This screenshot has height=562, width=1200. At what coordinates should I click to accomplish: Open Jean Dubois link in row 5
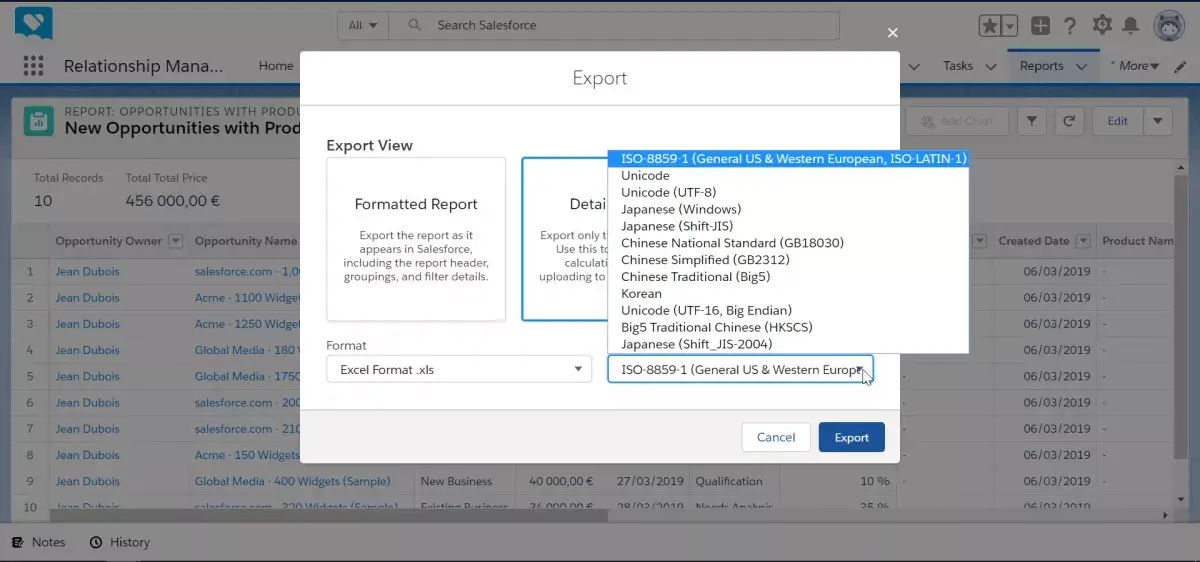tap(87, 377)
